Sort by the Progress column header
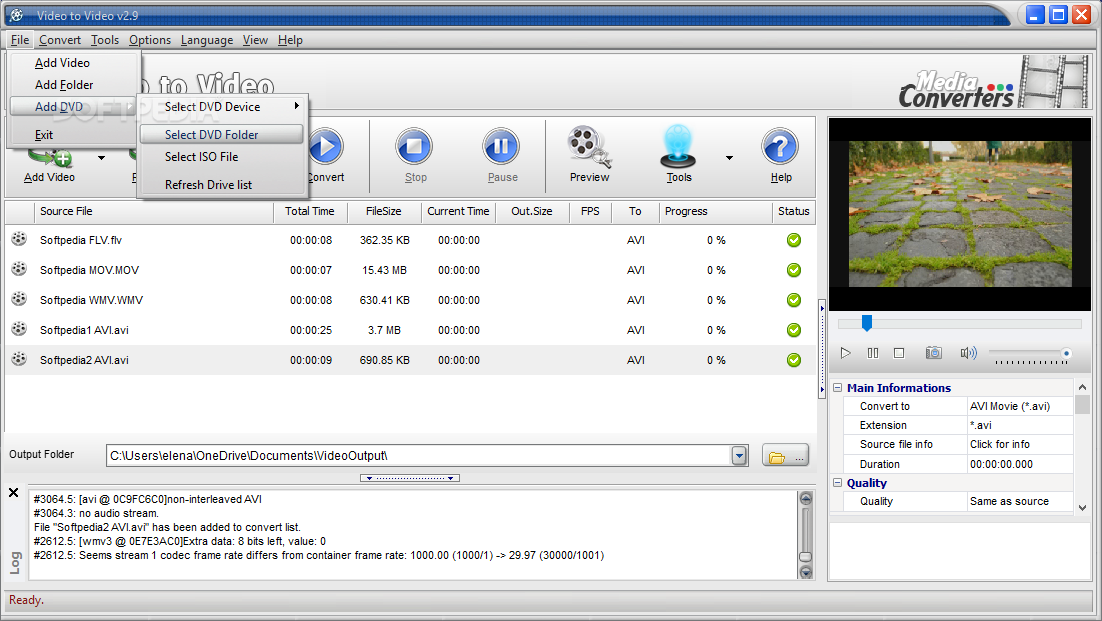1102x621 pixels. click(715, 211)
